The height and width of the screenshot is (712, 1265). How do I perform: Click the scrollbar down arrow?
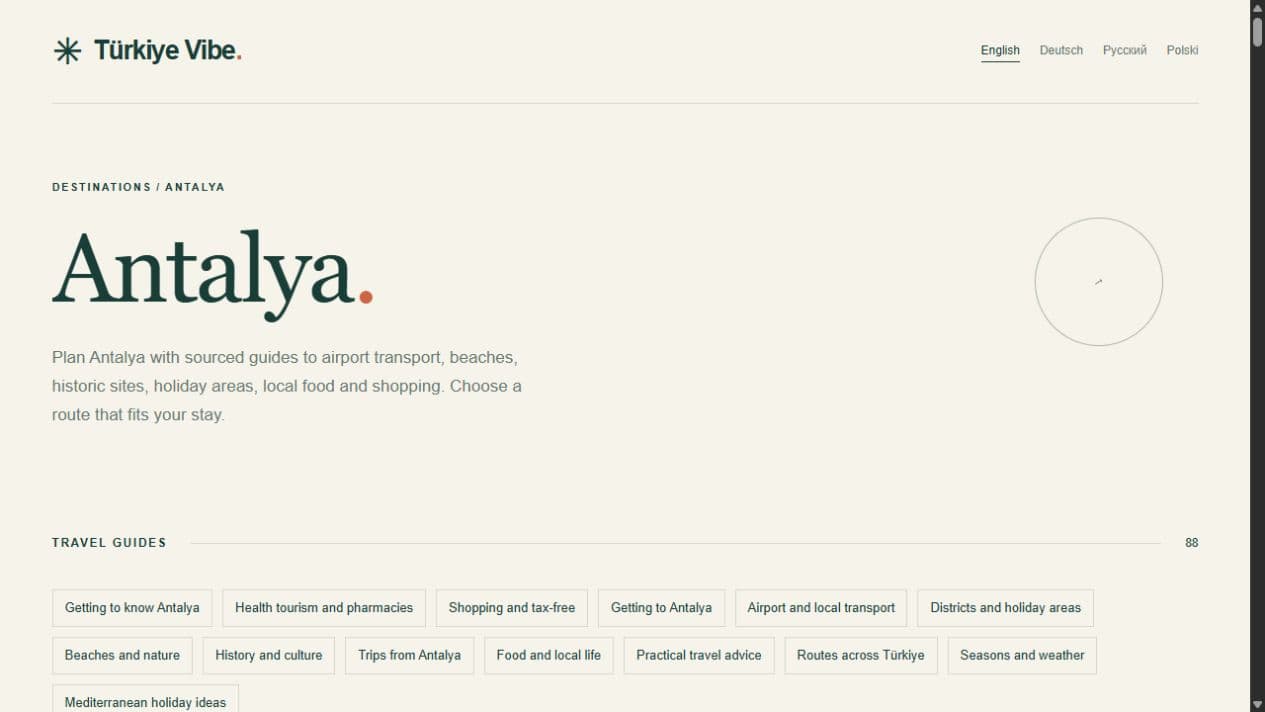(x=1257, y=704)
